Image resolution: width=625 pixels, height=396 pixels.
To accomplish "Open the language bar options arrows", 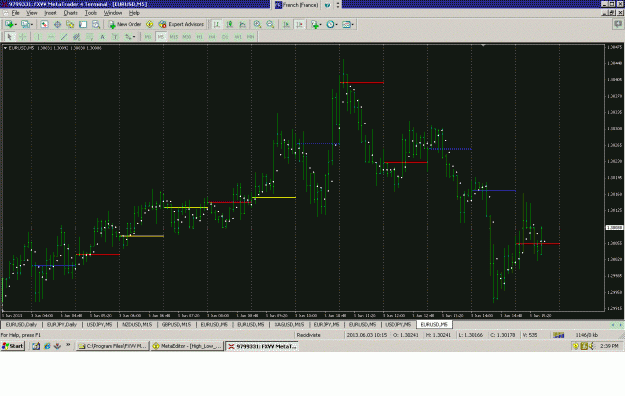I will click(338, 5).
